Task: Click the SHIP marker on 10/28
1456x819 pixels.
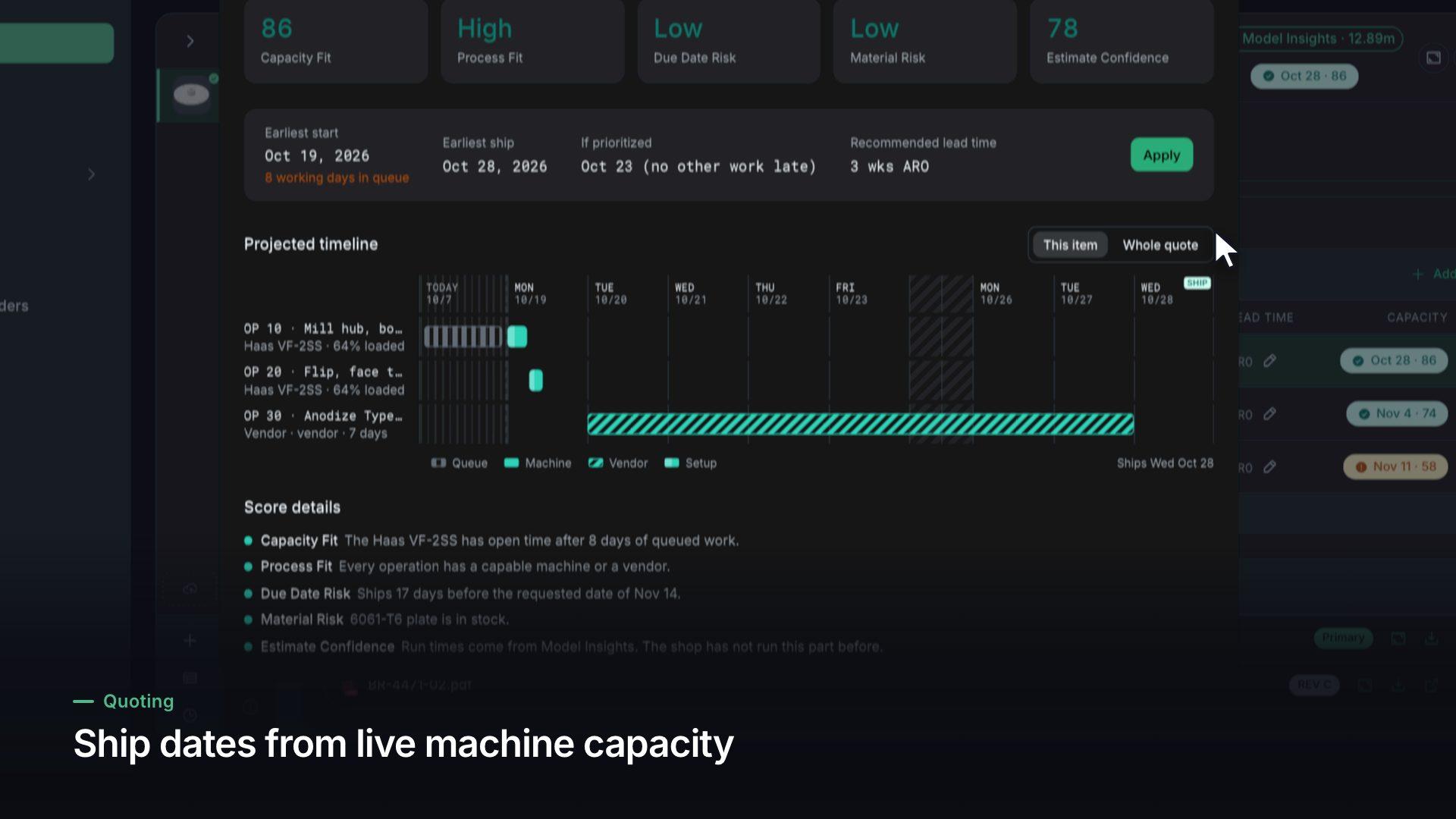Action: [x=1197, y=283]
